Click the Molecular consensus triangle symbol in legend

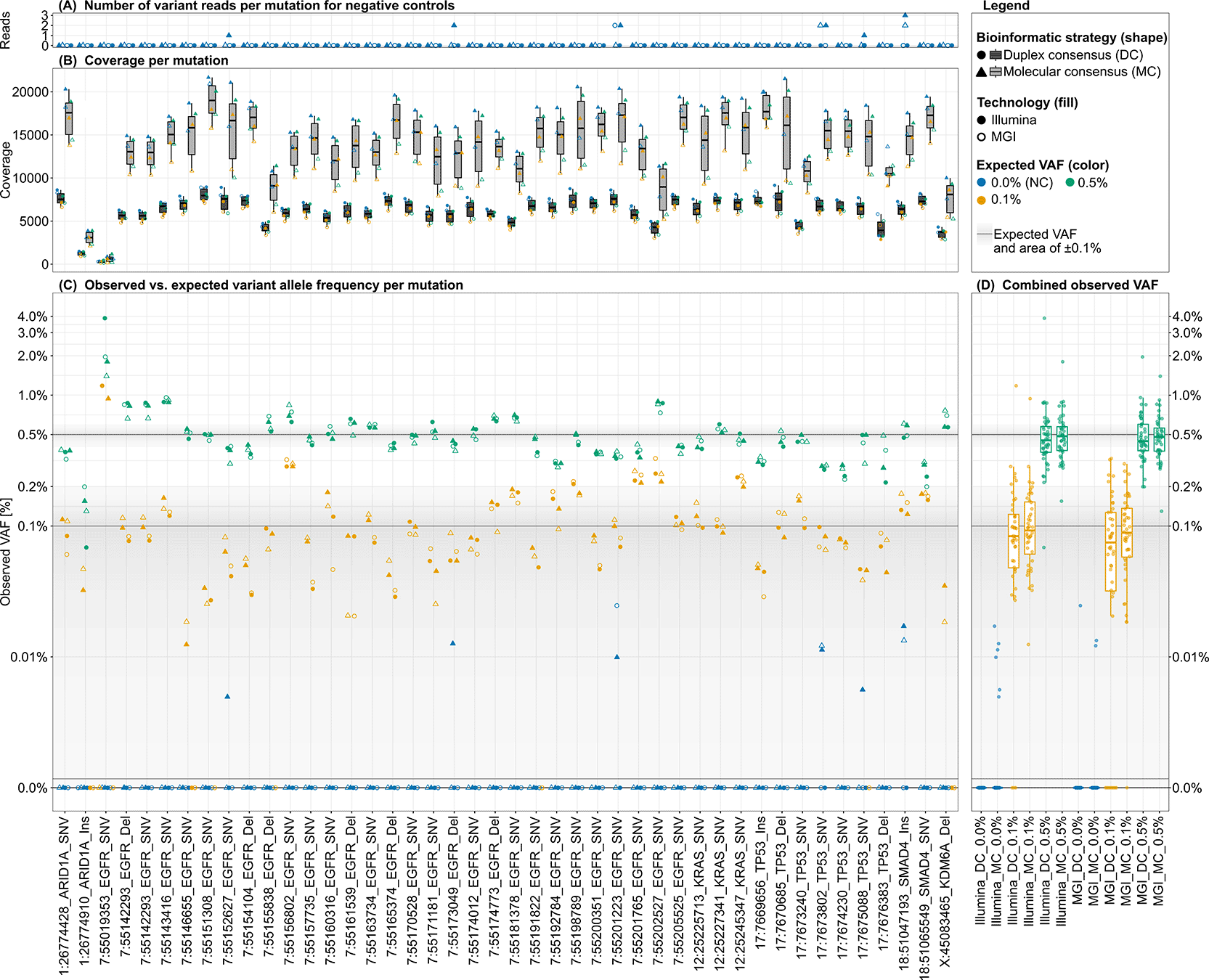coord(982,72)
